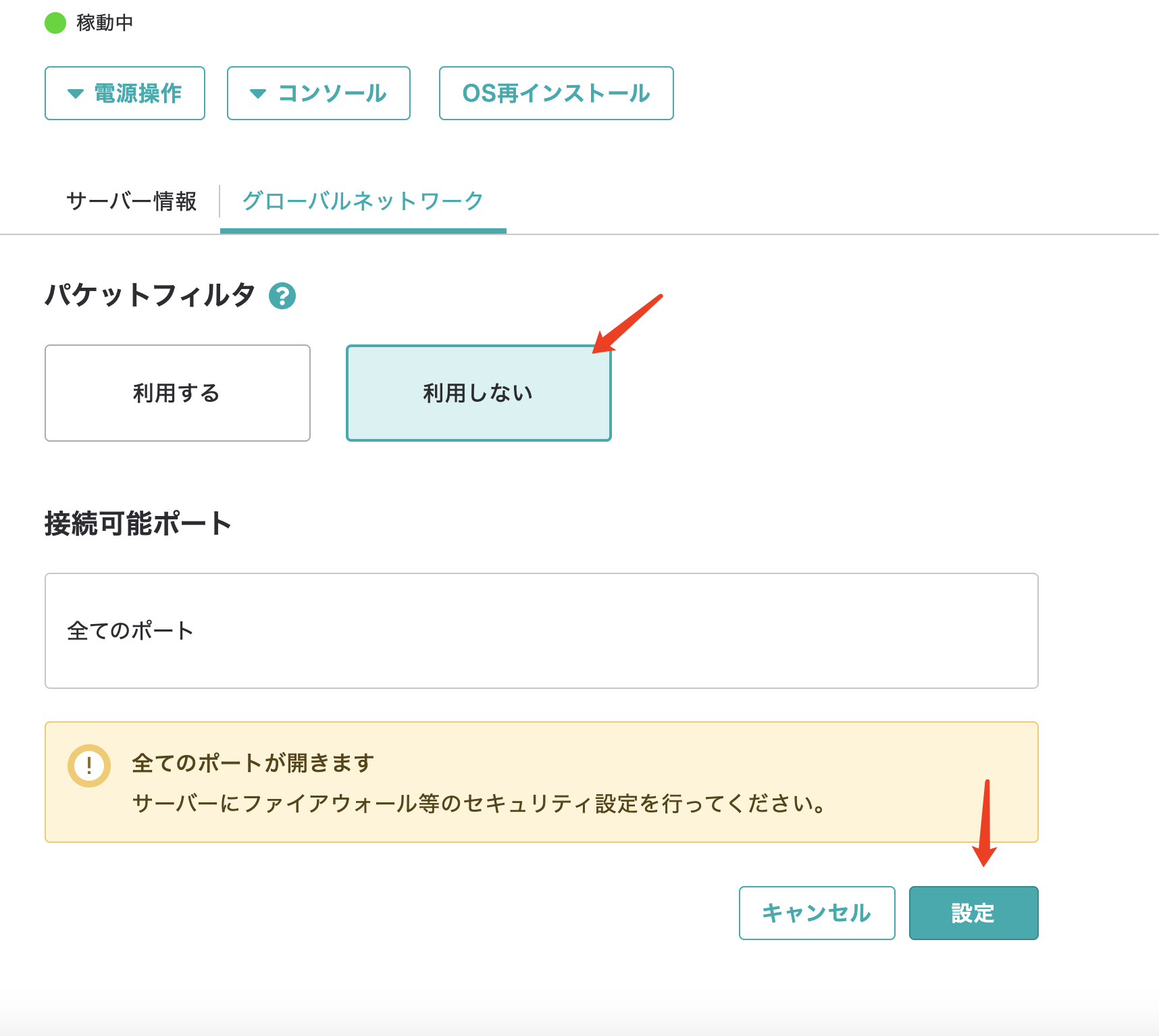The image size is (1159, 1036).
Task: Click the パケットフィルタ heading text
Action: 150,295
